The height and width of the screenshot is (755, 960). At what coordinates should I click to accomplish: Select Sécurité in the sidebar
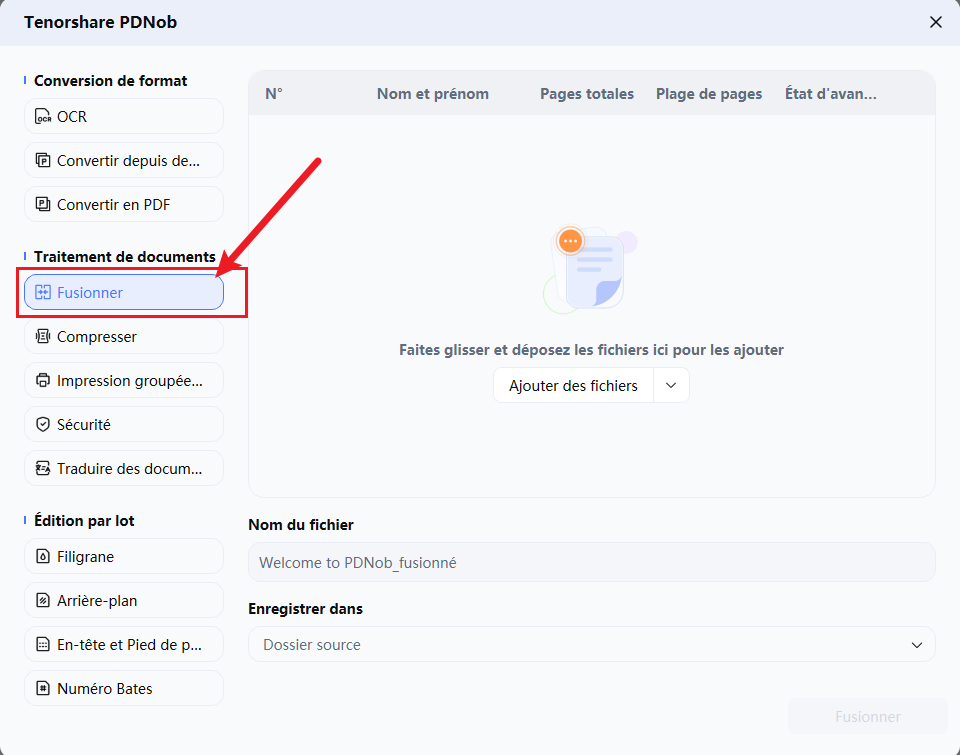click(124, 424)
